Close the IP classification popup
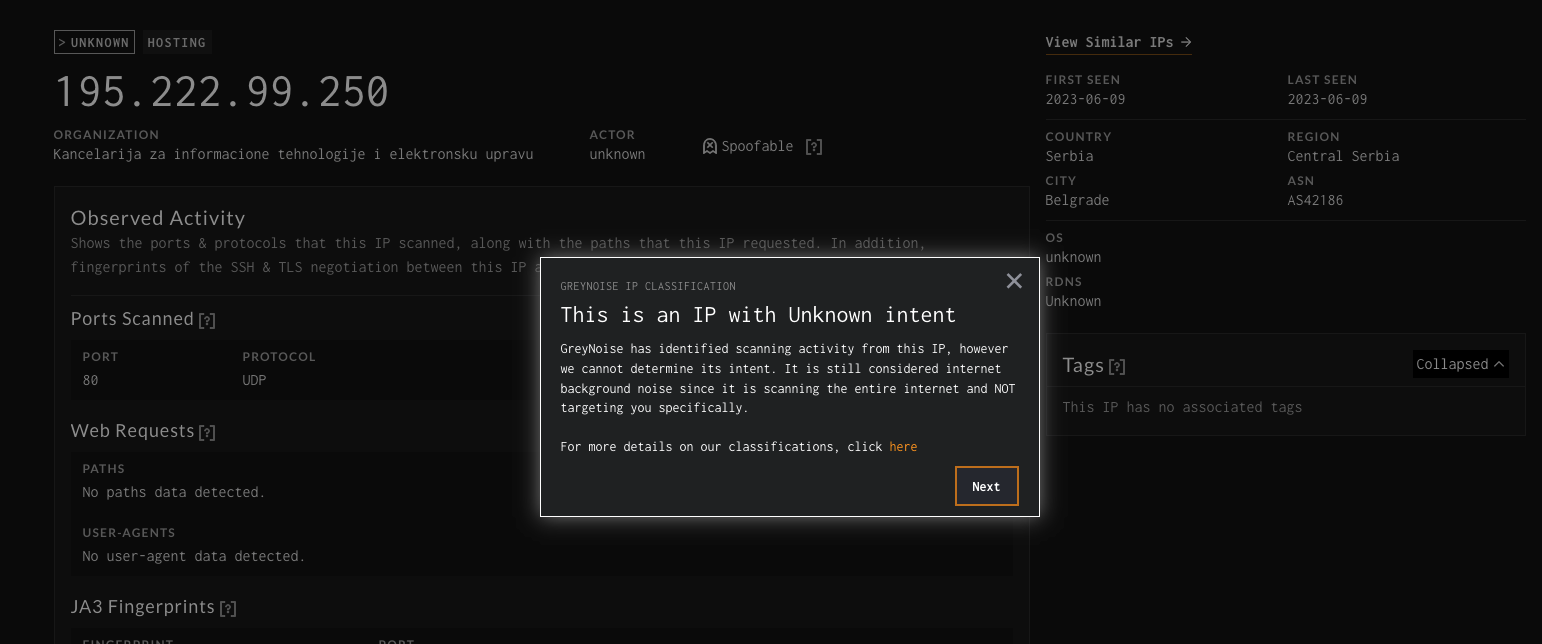Screen dimensions: 1542x644 click(1014, 281)
